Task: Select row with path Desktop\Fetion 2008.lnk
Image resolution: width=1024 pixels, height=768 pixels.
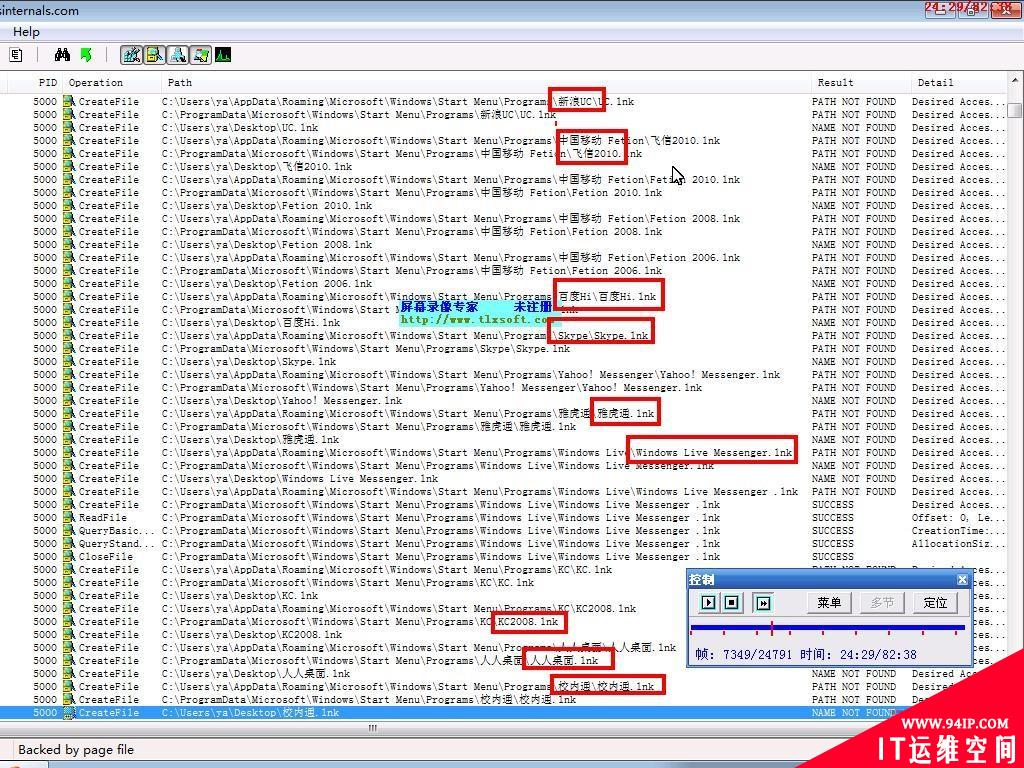Action: (x=503, y=244)
